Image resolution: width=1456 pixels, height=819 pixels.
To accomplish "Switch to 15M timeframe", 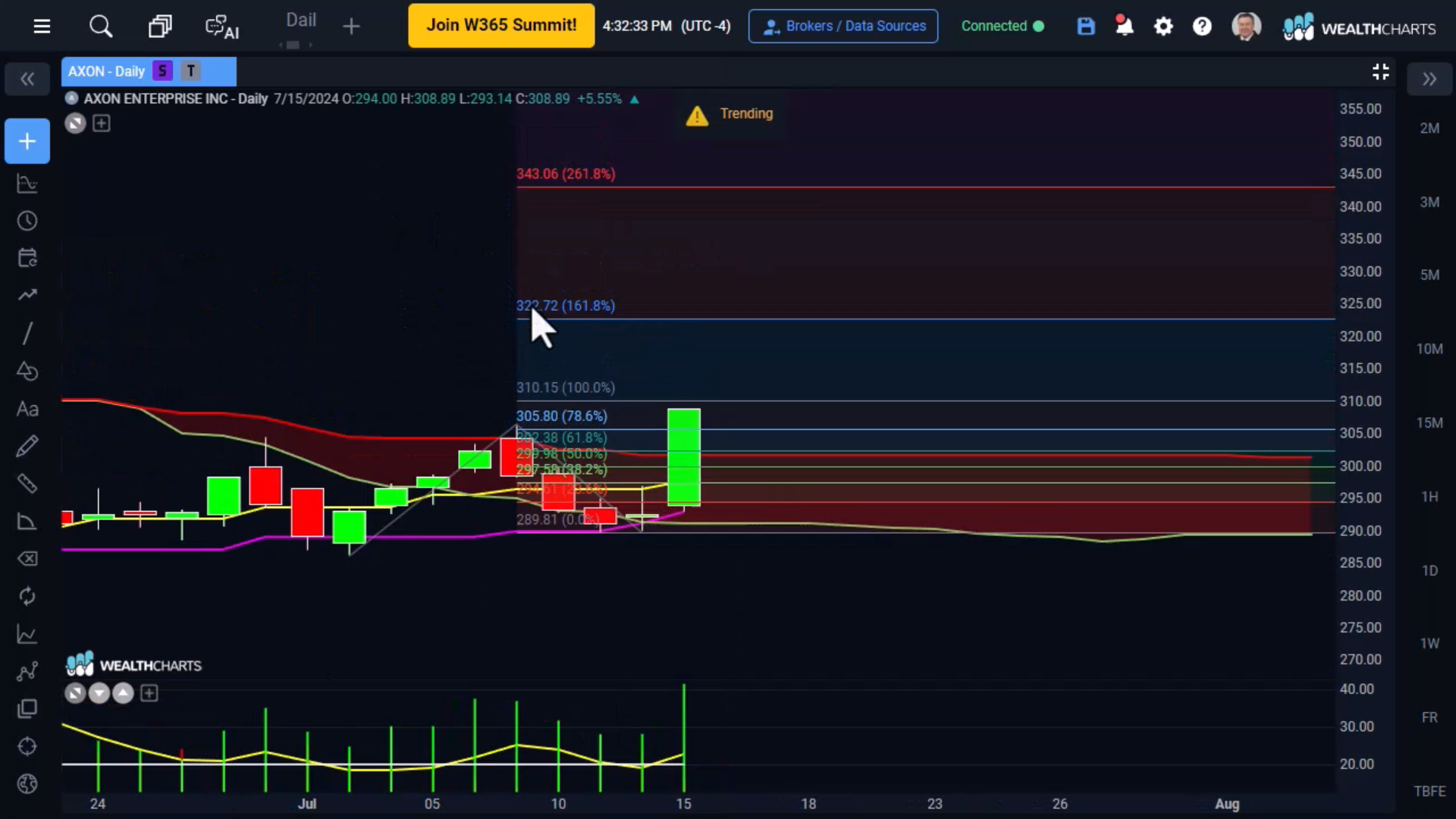I will 1429,422.
